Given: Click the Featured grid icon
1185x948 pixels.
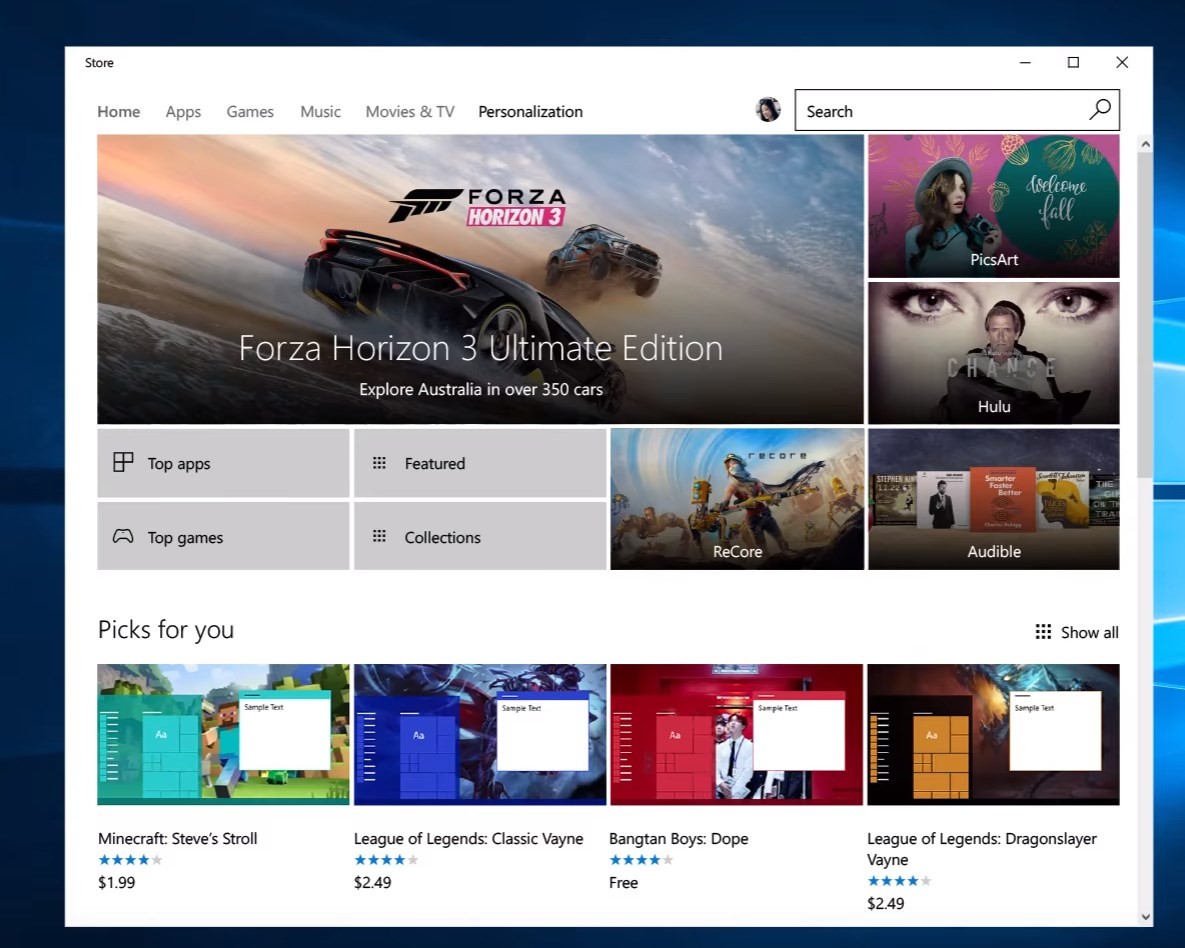Looking at the screenshot, I should click(379, 463).
